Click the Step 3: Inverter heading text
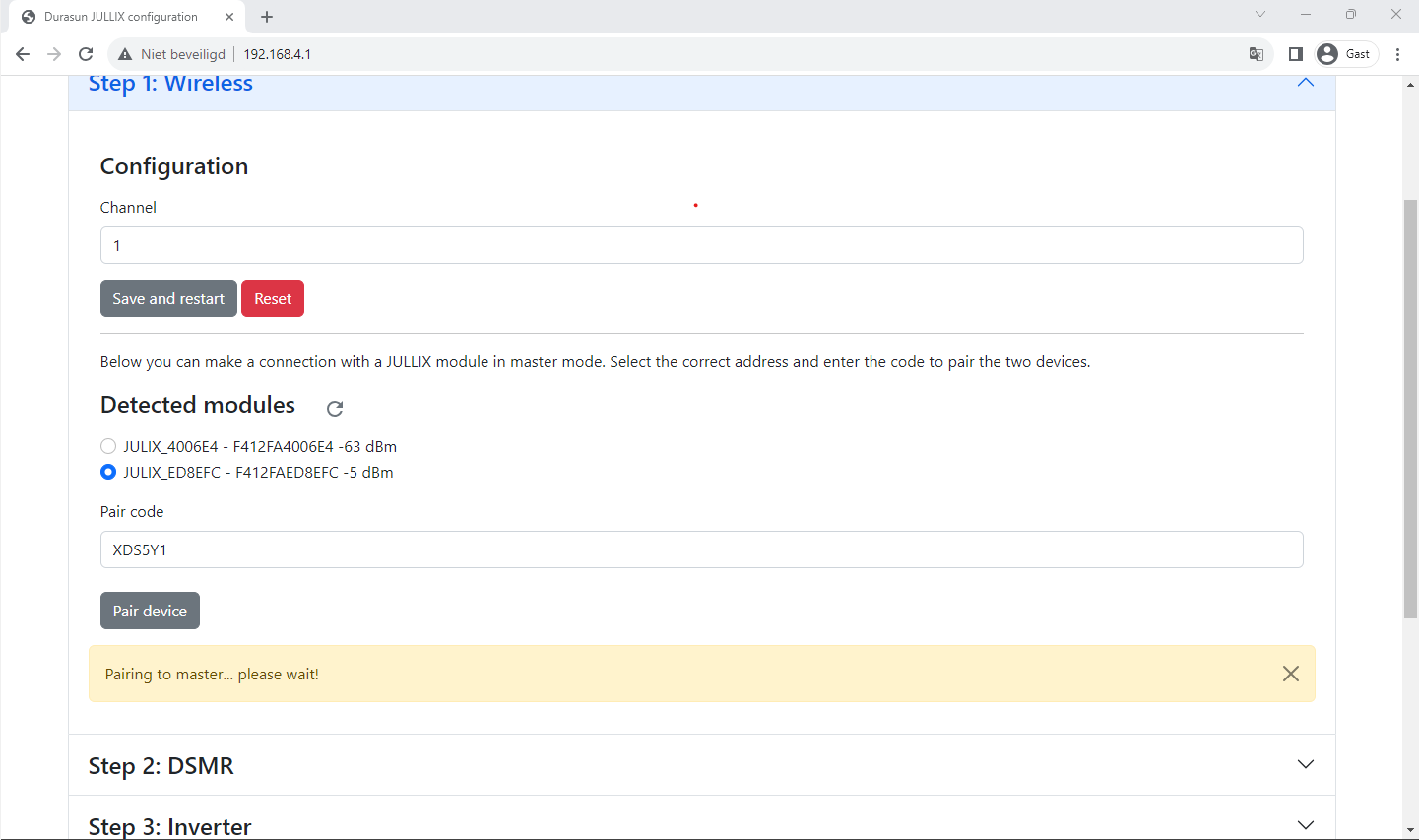 click(x=170, y=826)
